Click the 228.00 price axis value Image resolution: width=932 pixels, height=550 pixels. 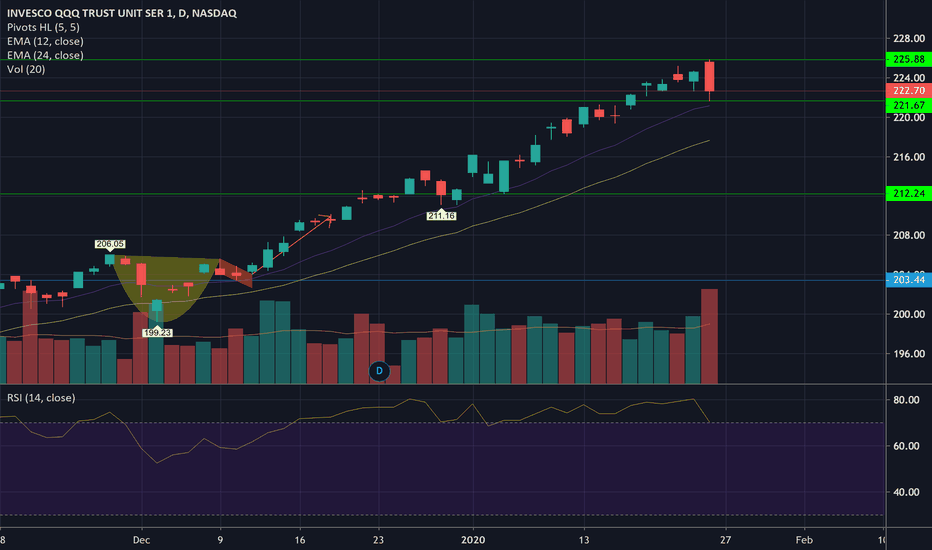click(909, 39)
